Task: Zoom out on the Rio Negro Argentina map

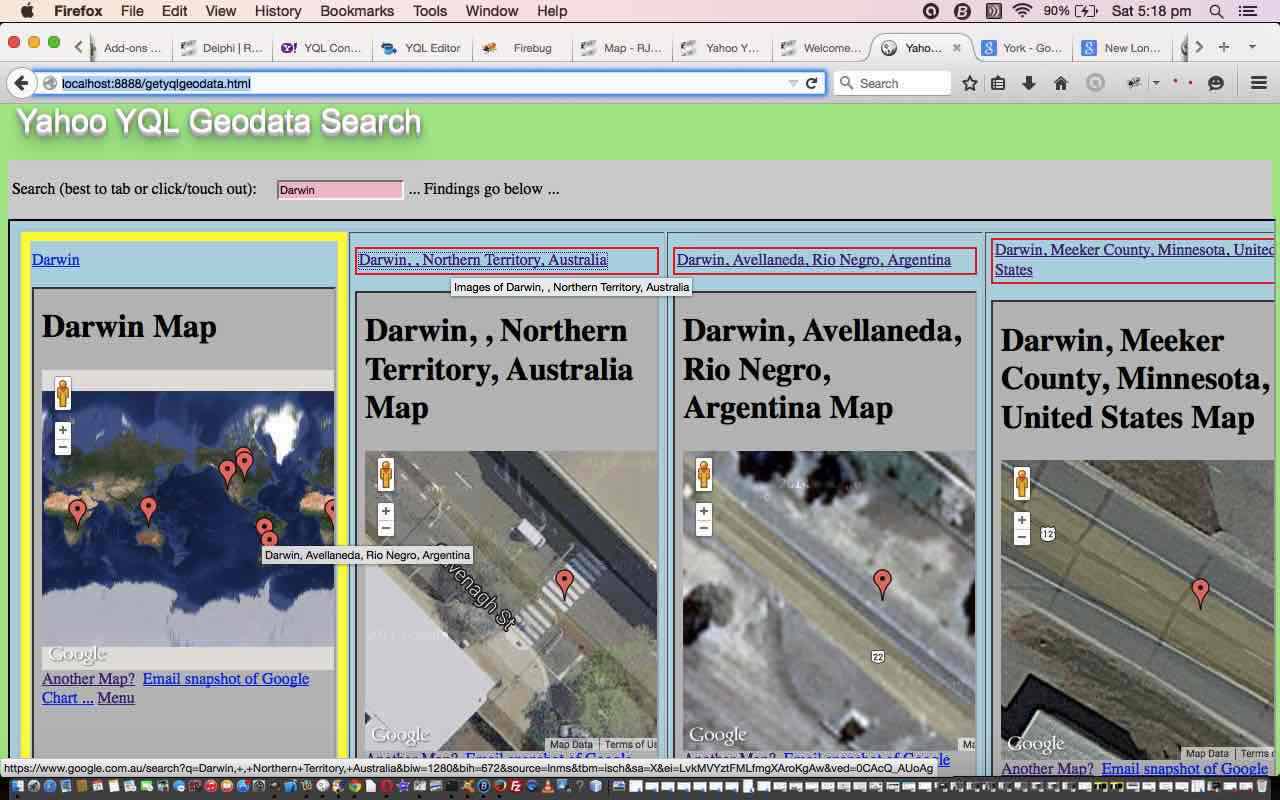Action: [x=704, y=528]
